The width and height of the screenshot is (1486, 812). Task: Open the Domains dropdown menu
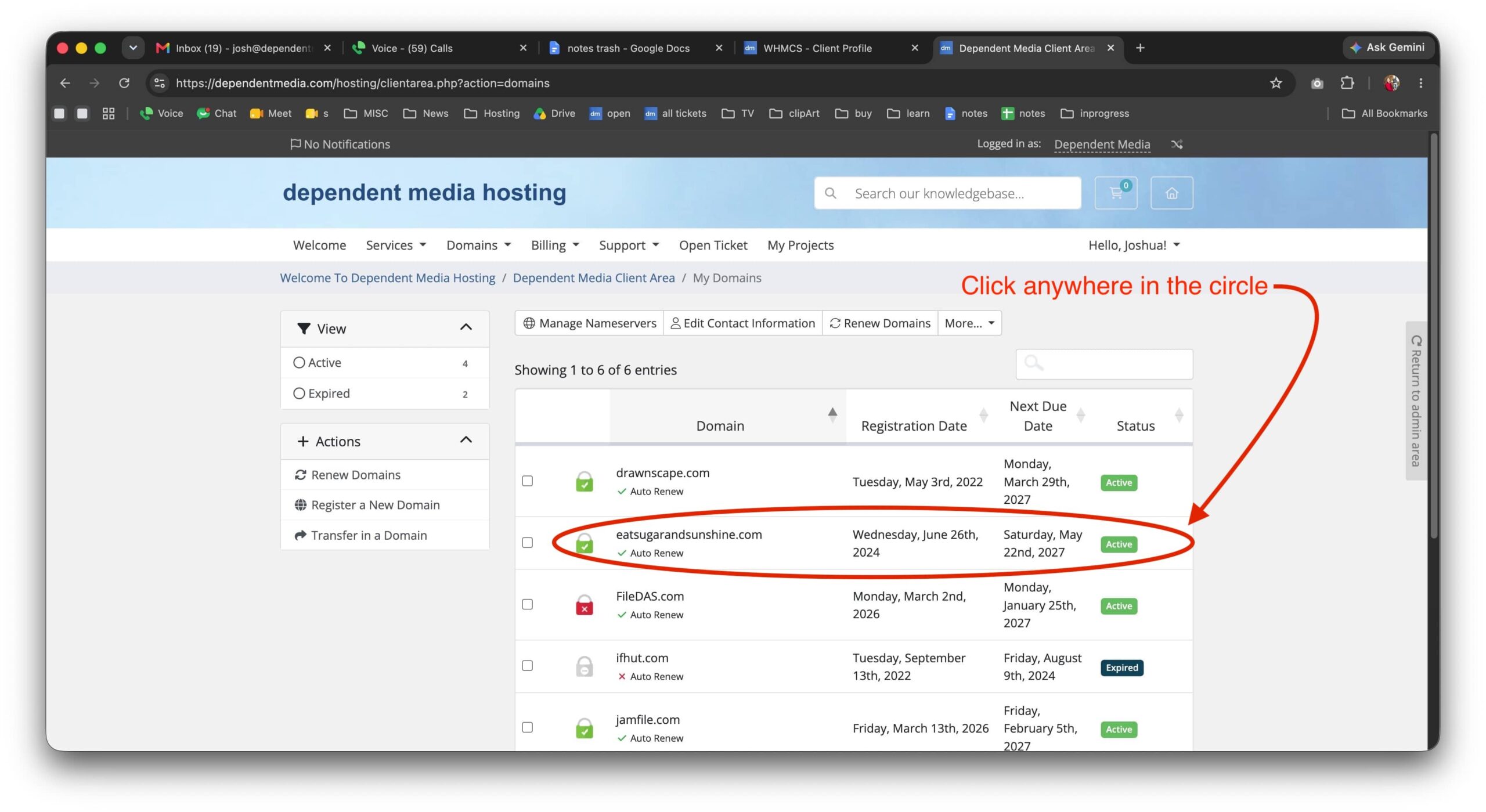pyautogui.click(x=478, y=245)
